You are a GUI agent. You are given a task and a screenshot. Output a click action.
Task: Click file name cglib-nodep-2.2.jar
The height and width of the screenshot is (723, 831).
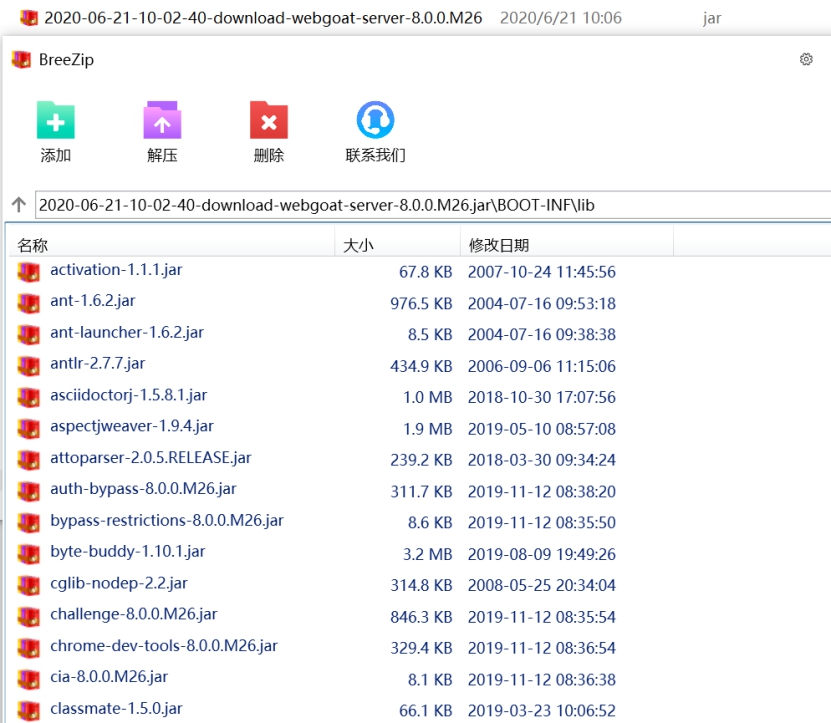pyautogui.click(x=119, y=583)
